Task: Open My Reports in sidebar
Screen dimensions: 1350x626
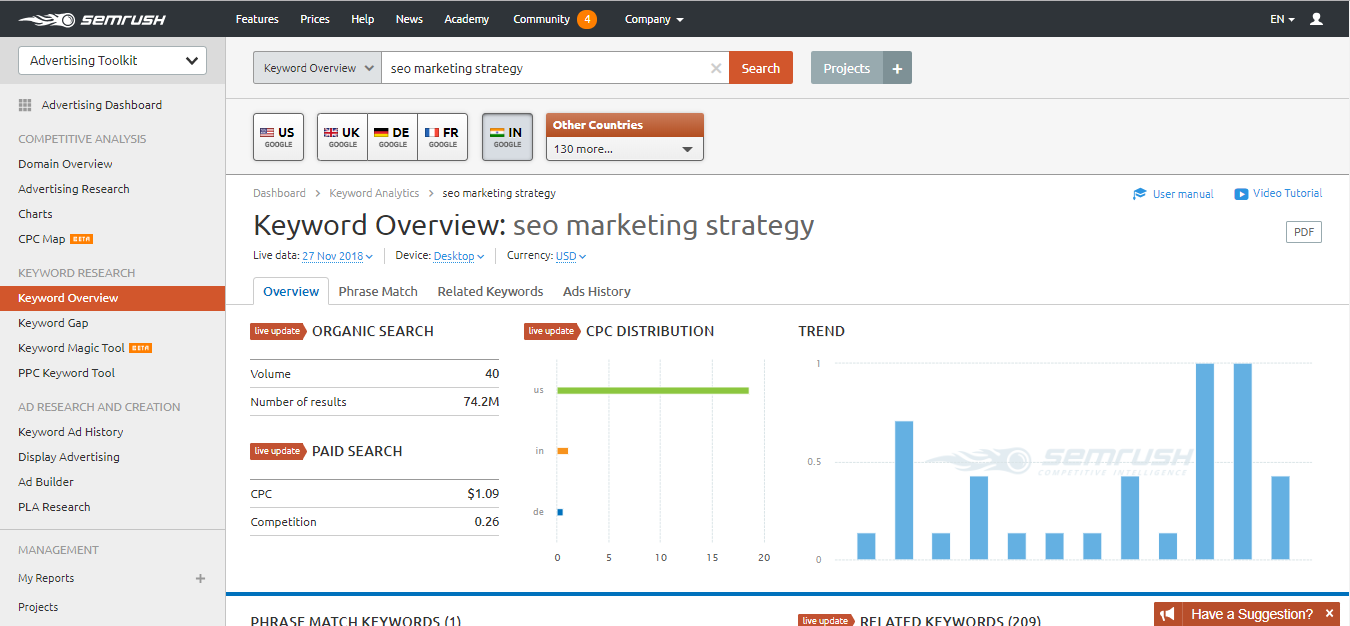Action: pyautogui.click(x=46, y=578)
